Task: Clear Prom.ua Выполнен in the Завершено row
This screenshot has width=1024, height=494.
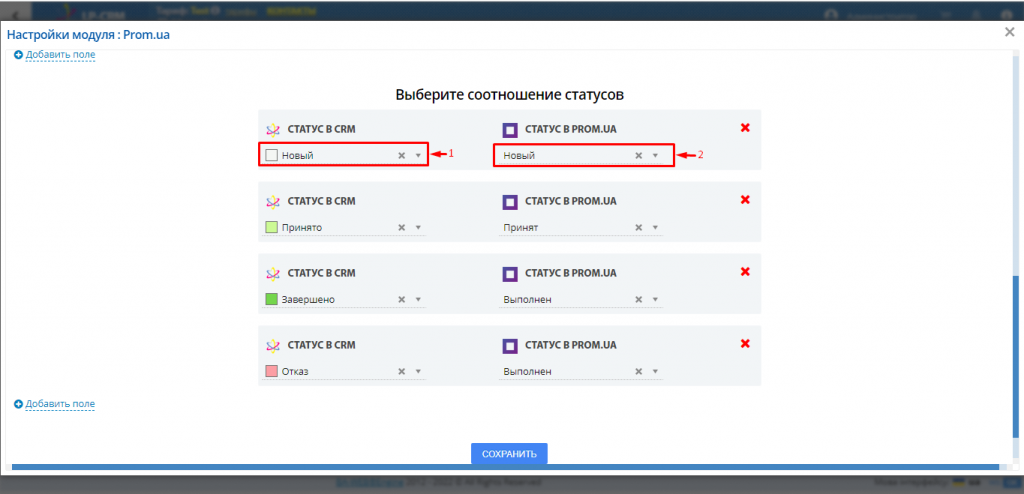Action: (x=639, y=299)
